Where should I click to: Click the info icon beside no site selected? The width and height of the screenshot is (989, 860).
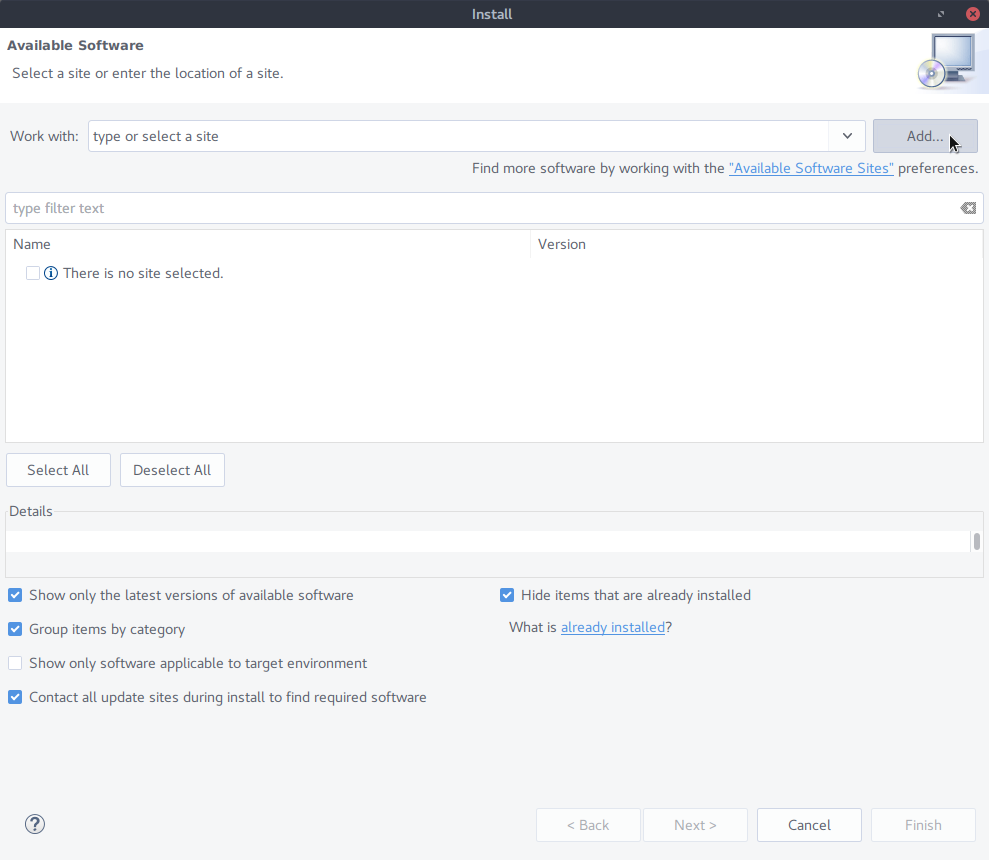point(51,273)
